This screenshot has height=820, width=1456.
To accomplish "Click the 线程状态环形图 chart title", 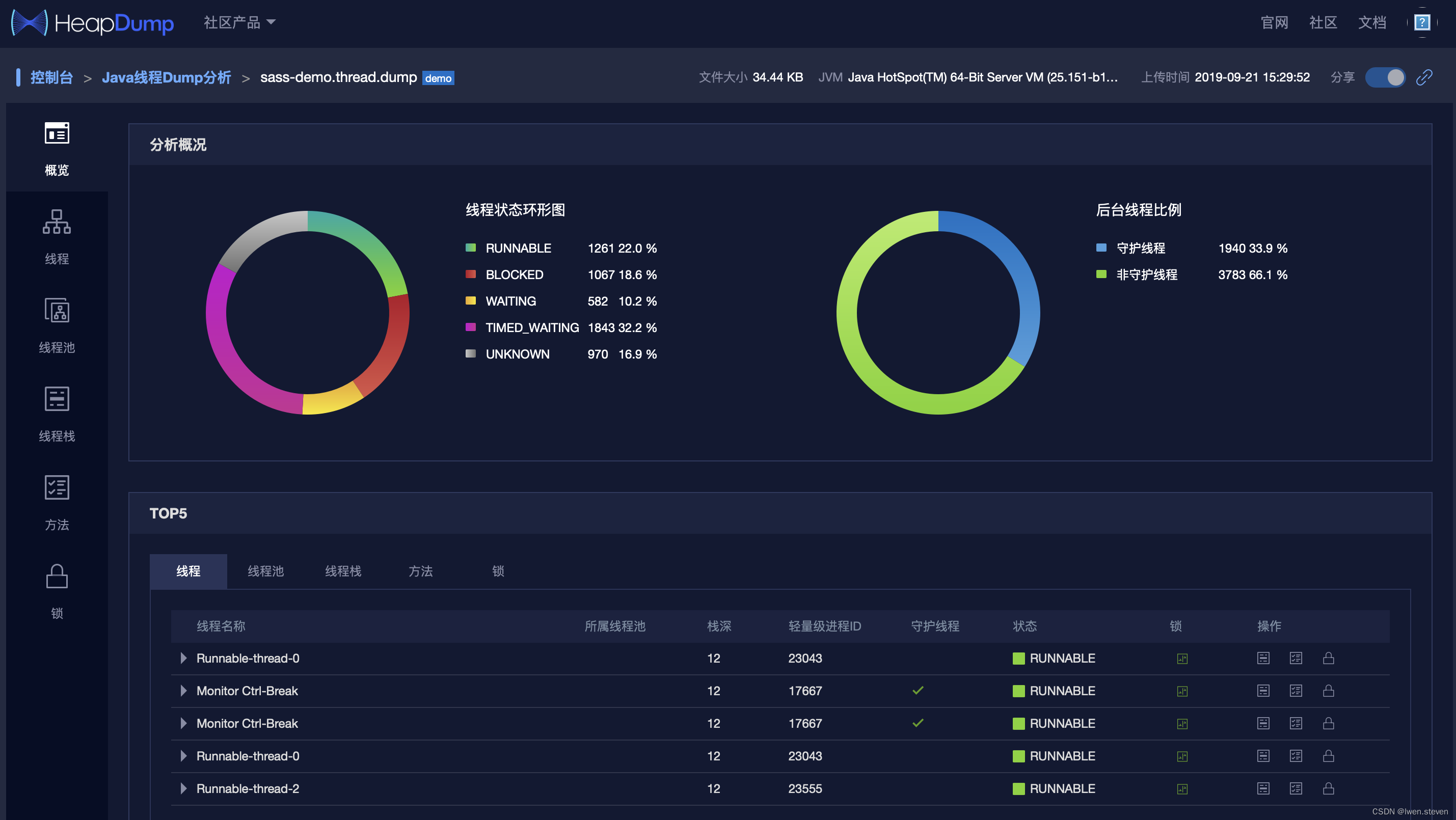I will coord(516,210).
